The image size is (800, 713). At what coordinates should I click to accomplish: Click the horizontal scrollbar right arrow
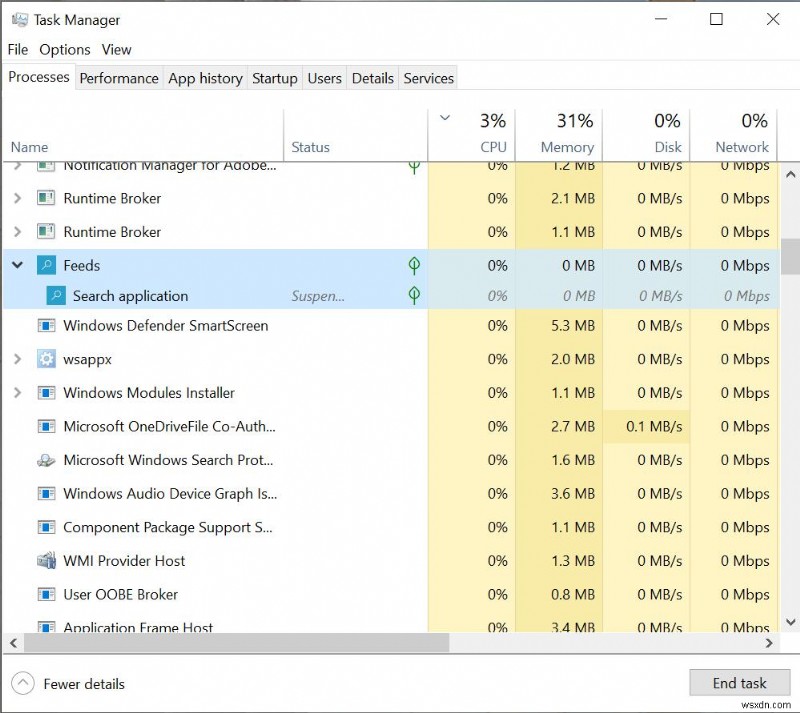[769, 643]
